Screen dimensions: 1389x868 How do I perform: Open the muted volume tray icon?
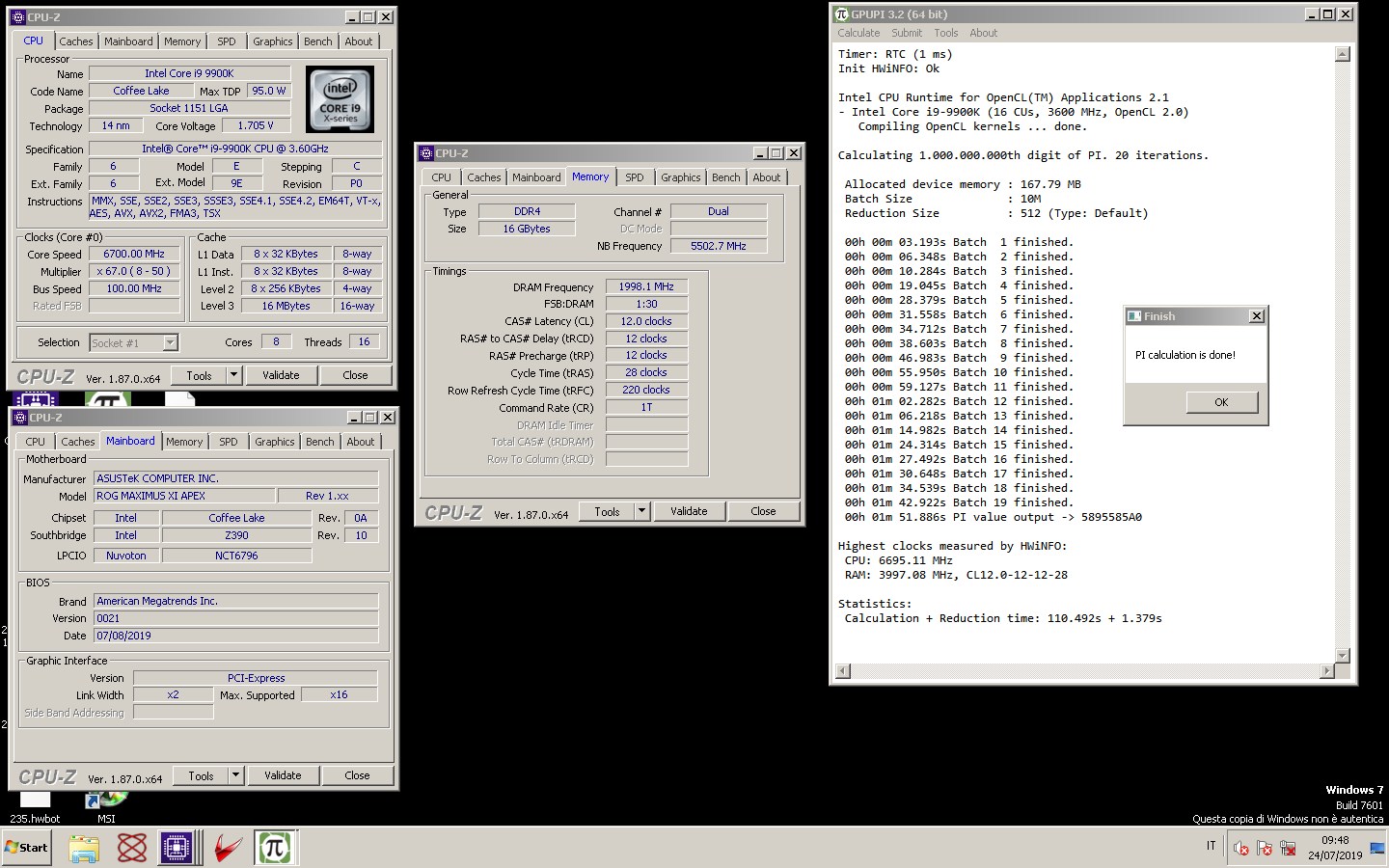point(1241,849)
